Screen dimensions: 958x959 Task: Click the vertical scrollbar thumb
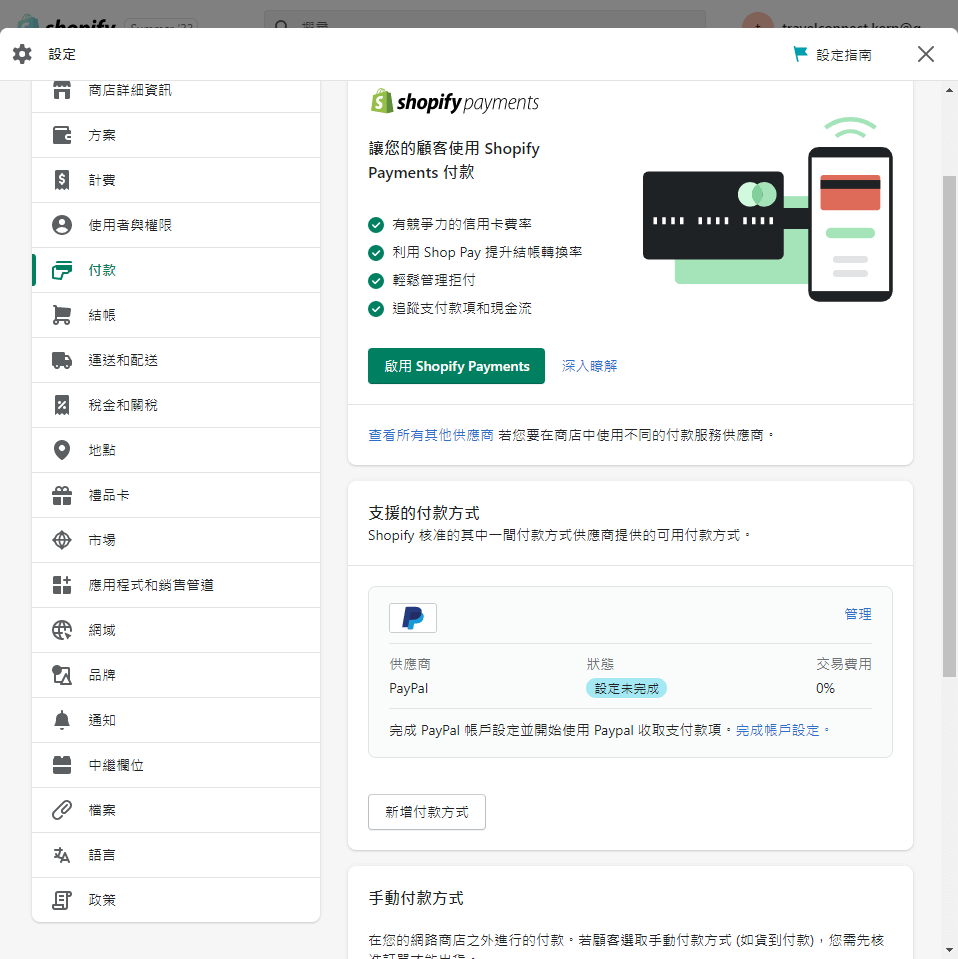(949, 426)
